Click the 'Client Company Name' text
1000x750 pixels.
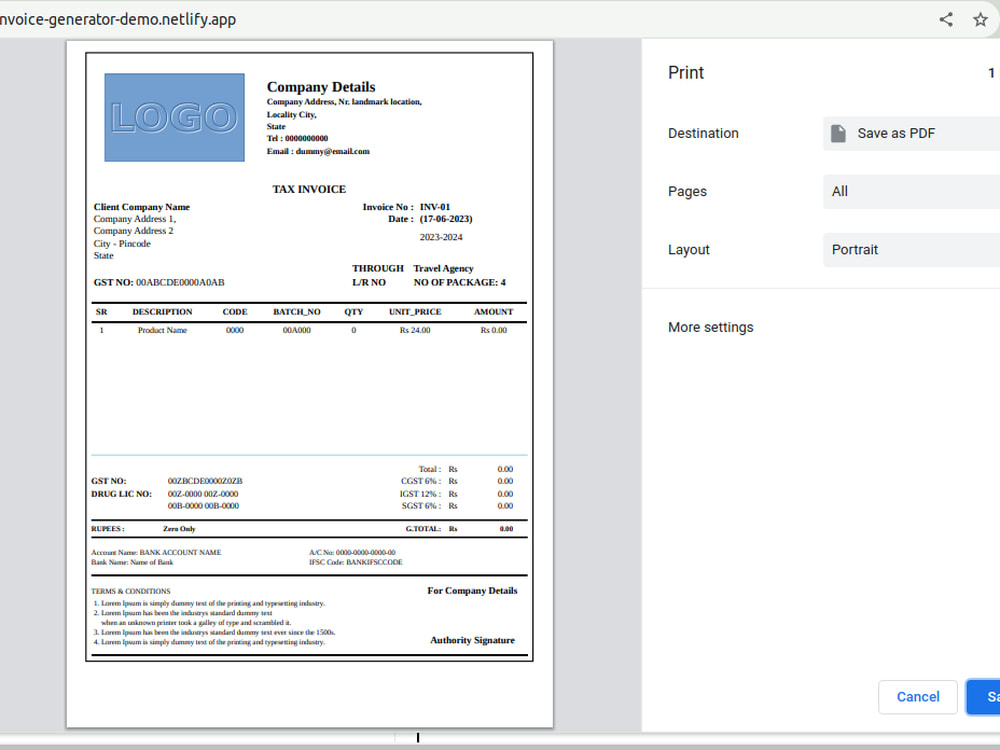[x=142, y=207]
